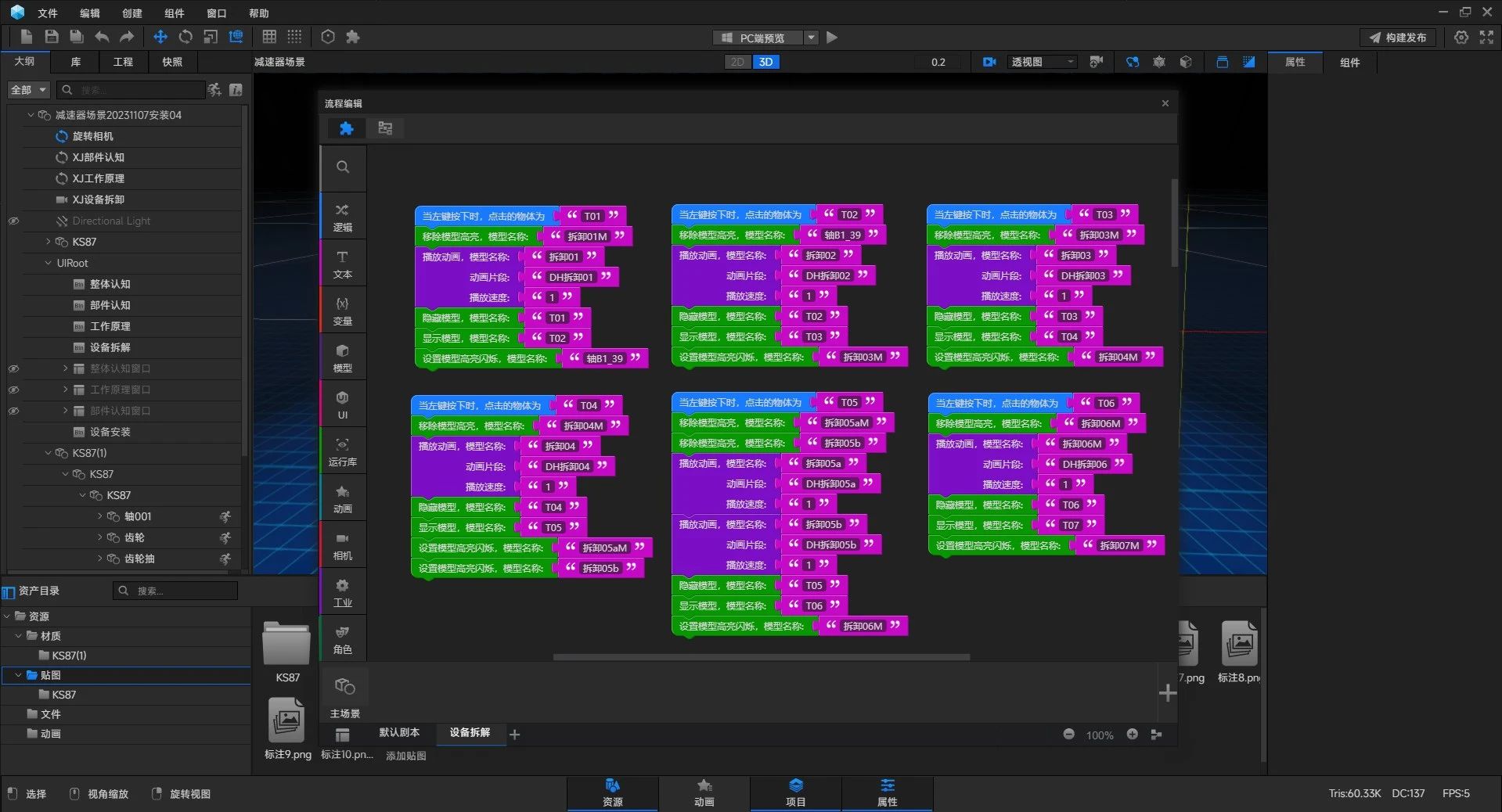Open the 动画 block category
Viewport: 1502px width, 812px height.
click(x=343, y=498)
